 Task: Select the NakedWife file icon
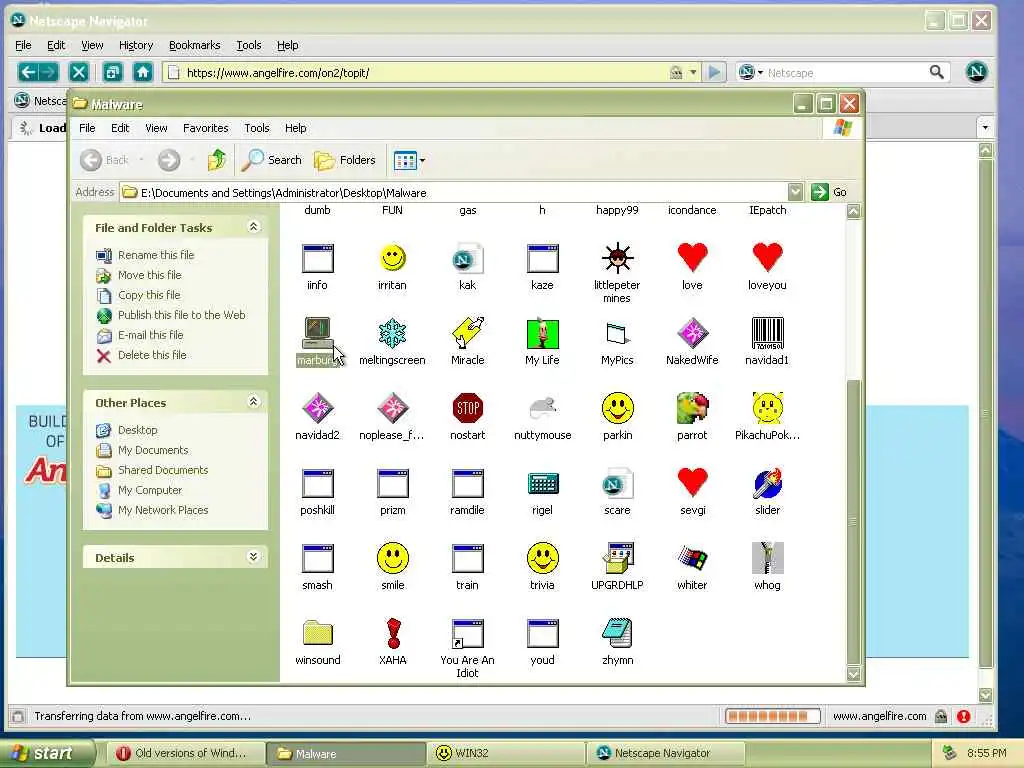pyautogui.click(x=692, y=333)
